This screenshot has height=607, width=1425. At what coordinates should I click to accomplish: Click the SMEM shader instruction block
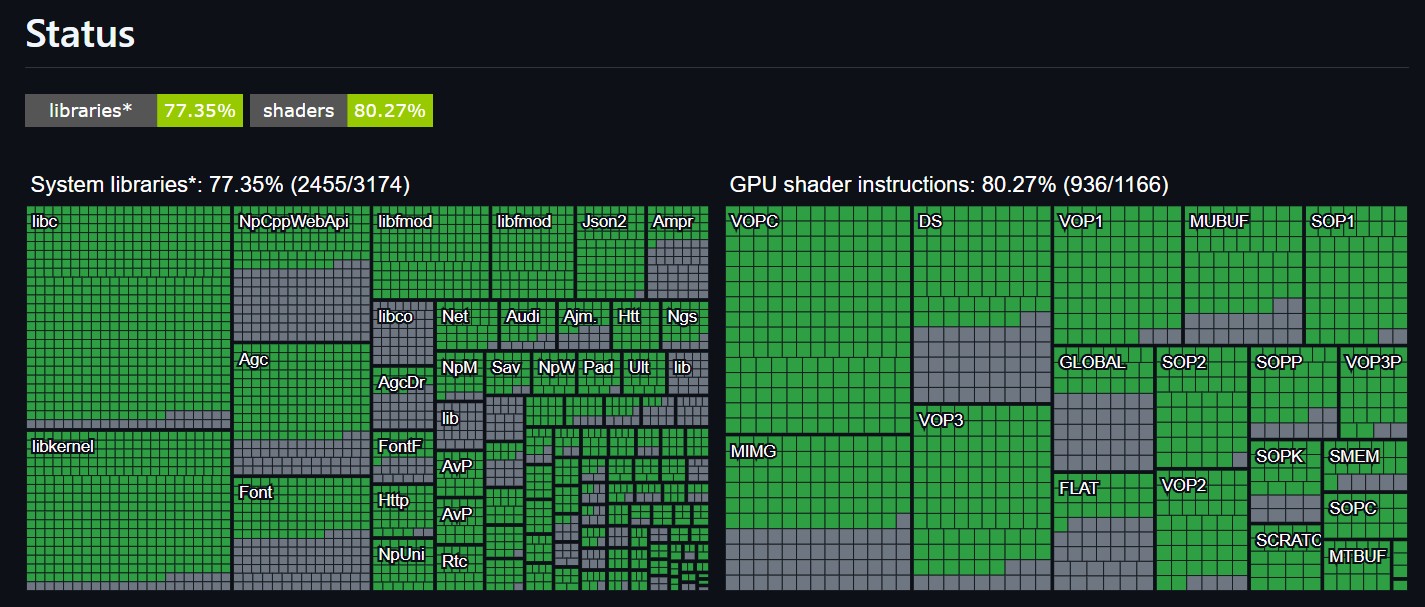coord(1365,466)
